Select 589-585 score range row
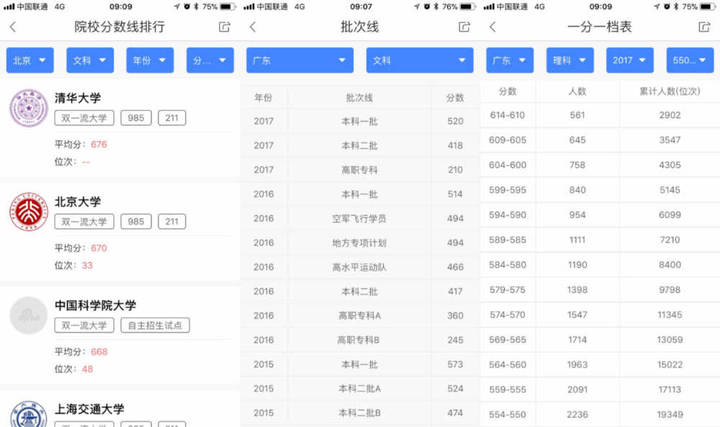 (600, 240)
